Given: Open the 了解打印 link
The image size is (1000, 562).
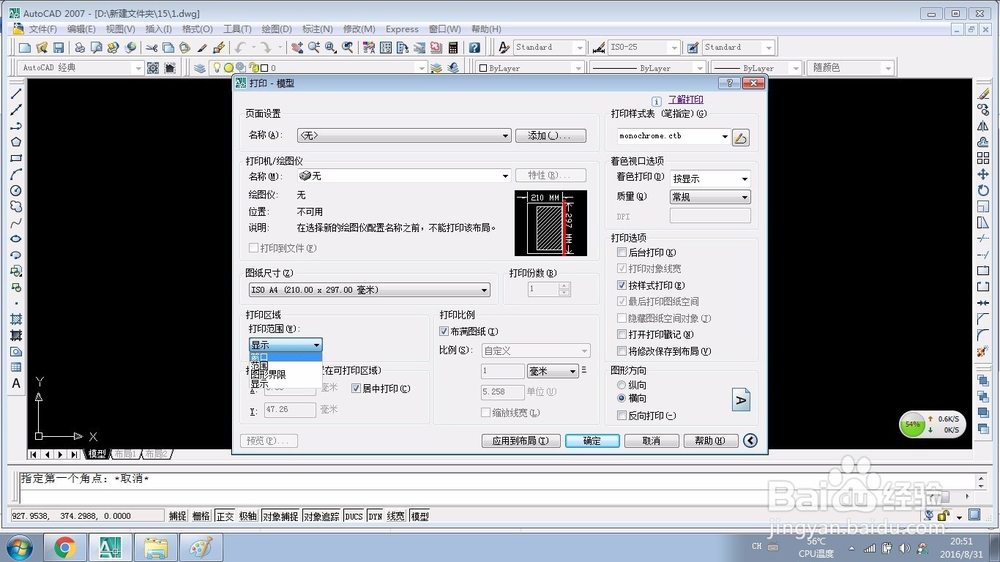Looking at the screenshot, I should pyautogui.click(x=686, y=100).
